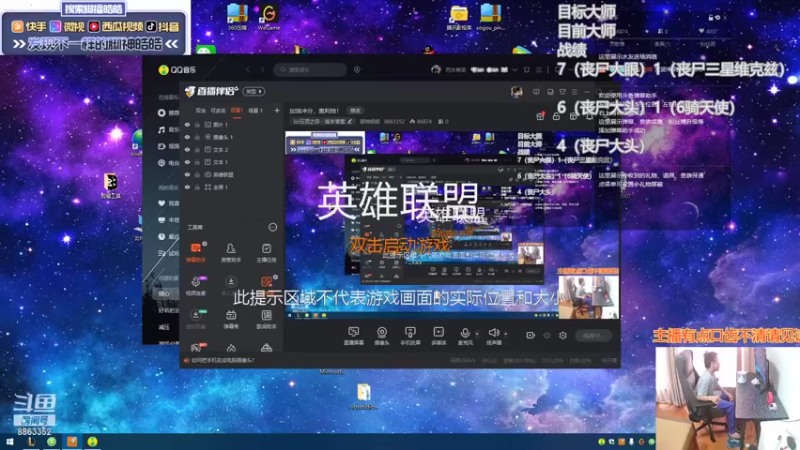Viewport: 800px width, 450px height.
Task: Open speaker volume dropdown arrow
Action: coord(506,334)
